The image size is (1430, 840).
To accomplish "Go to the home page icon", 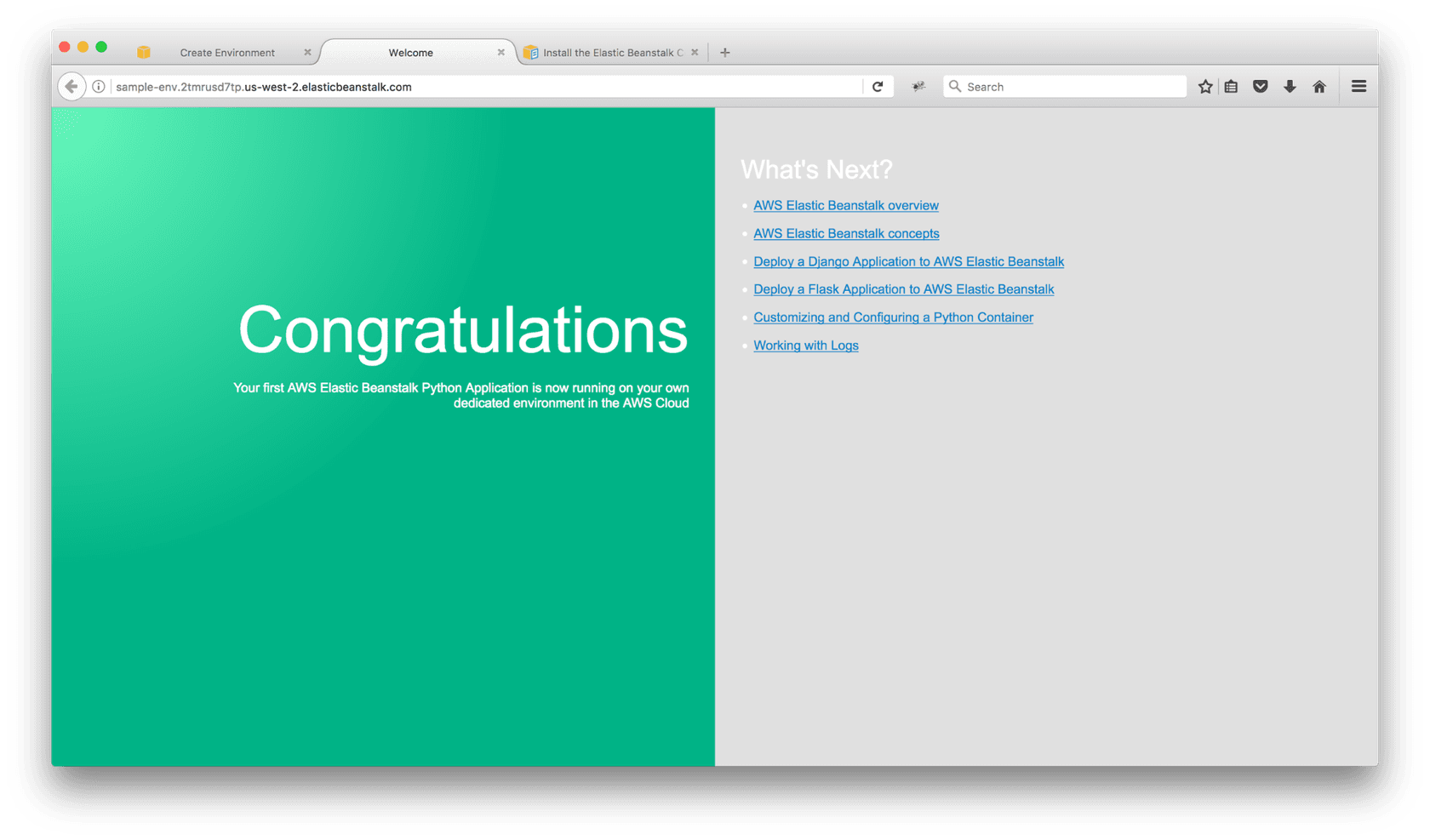I will click(1319, 87).
